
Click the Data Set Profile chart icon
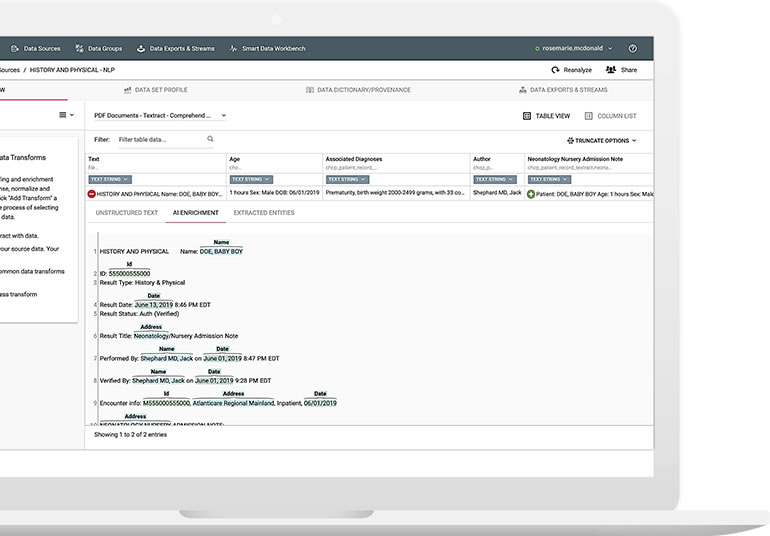click(128, 90)
